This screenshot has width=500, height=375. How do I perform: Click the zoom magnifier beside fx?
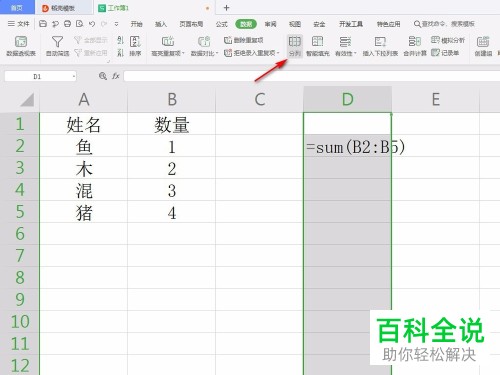click(x=103, y=76)
